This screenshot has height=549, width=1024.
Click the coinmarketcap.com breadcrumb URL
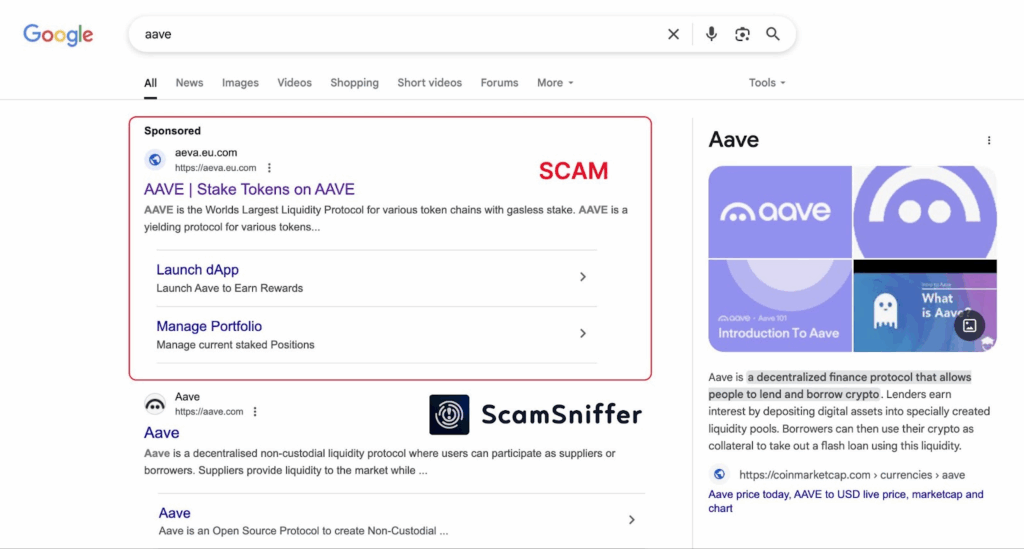(x=852, y=475)
